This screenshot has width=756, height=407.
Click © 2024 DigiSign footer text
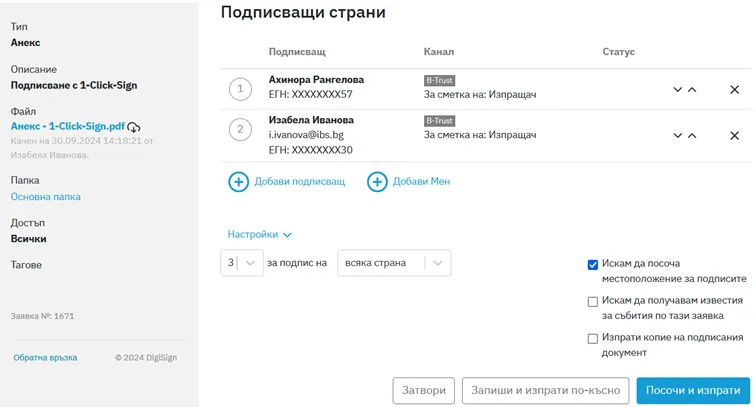(146, 357)
